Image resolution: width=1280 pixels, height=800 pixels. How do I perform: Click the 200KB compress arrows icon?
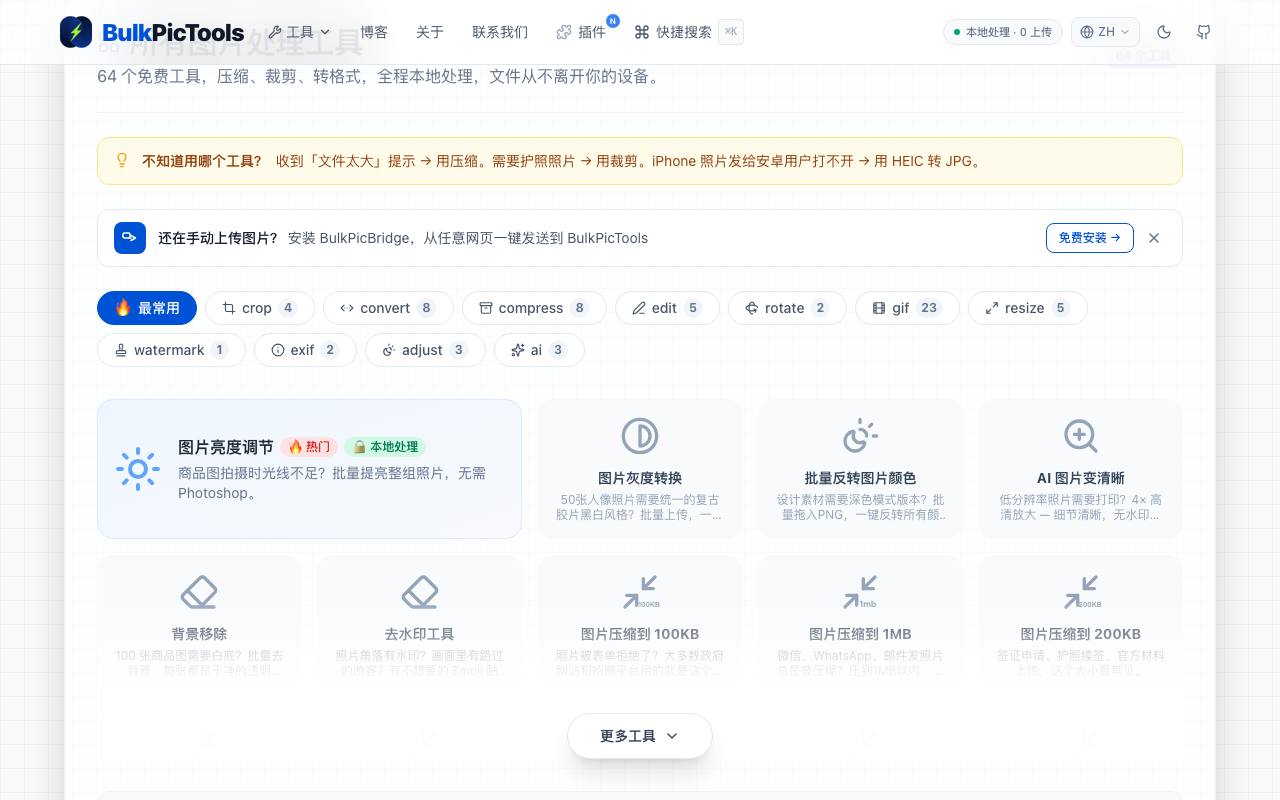1080,592
